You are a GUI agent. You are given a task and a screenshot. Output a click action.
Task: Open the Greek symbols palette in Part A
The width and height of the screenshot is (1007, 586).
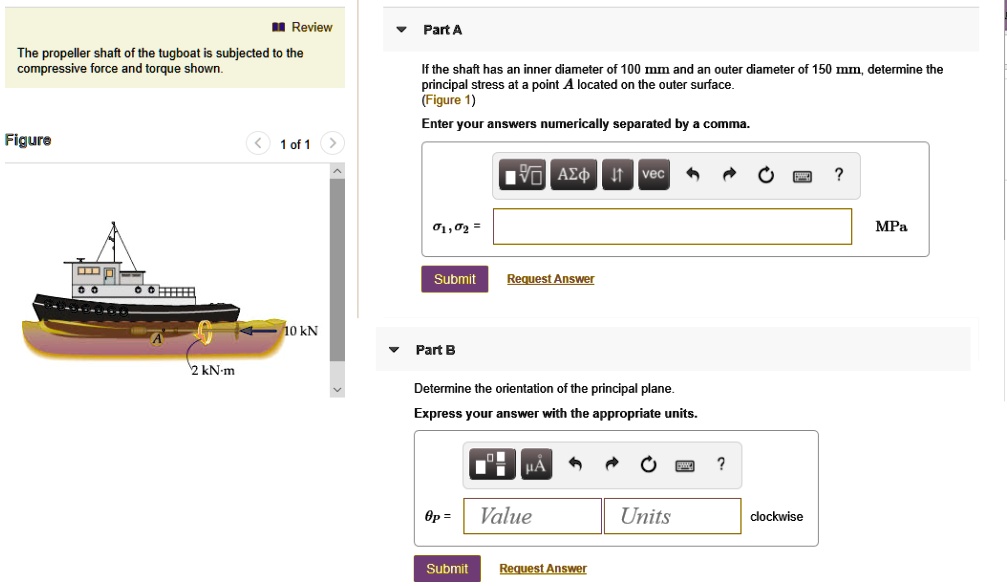(574, 175)
